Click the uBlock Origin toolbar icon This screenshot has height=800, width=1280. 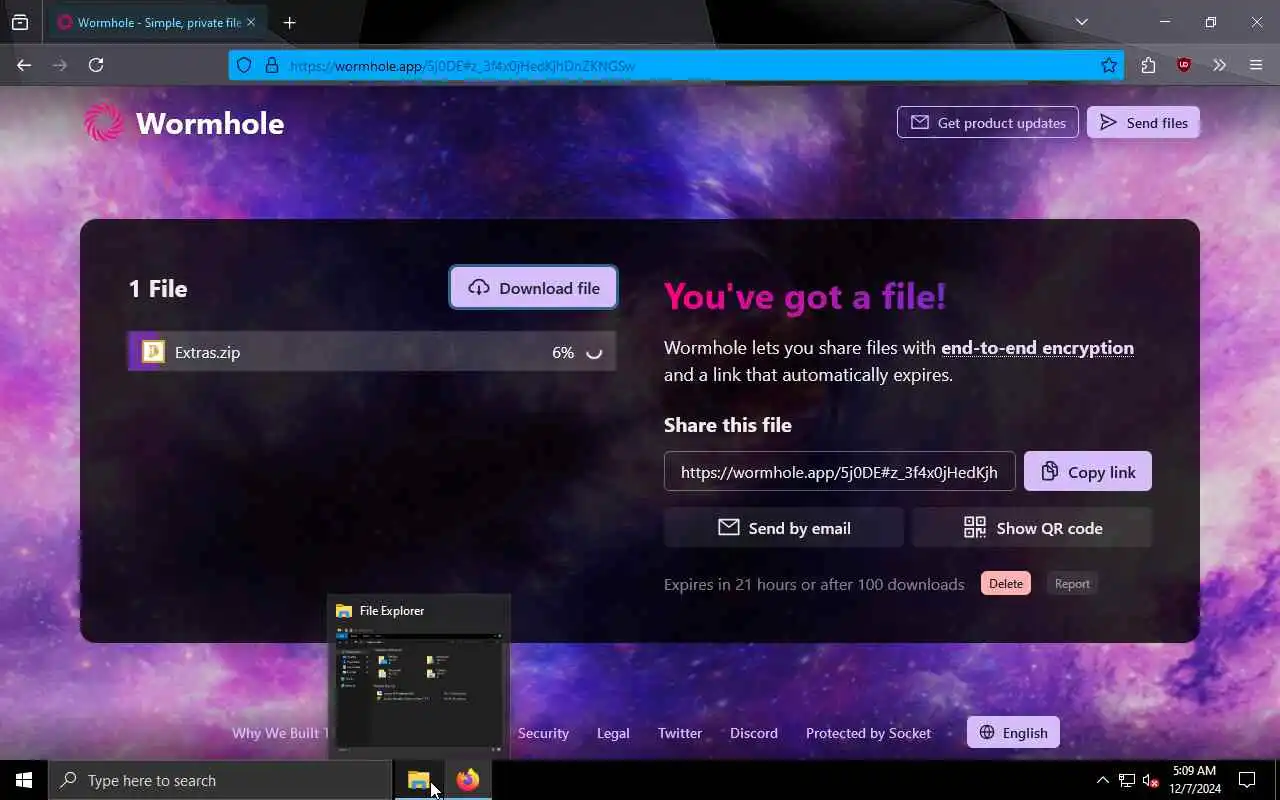[x=1184, y=65]
